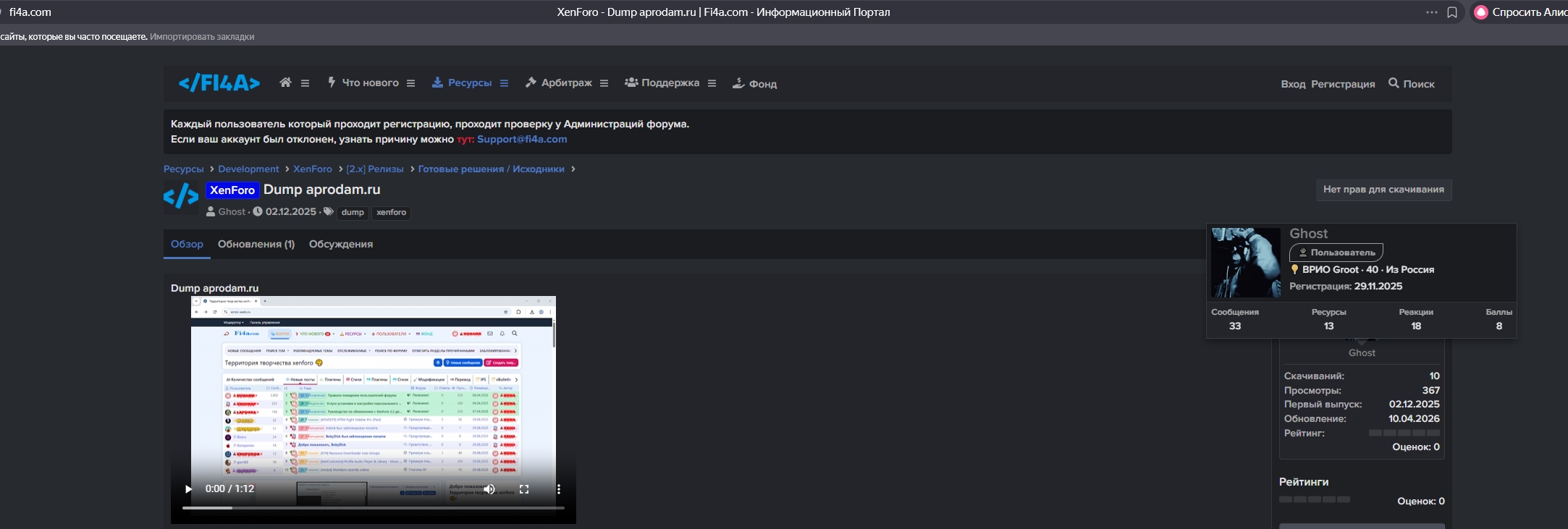Click the resource code icon beside title

[181, 197]
